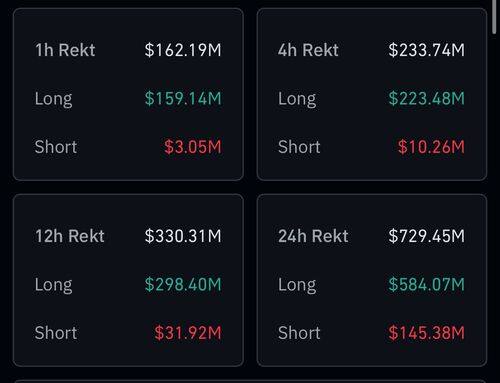Open the 4h Rekt card
Image resolution: width=500 pixels, height=383 pixels.
(x=372, y=94)
